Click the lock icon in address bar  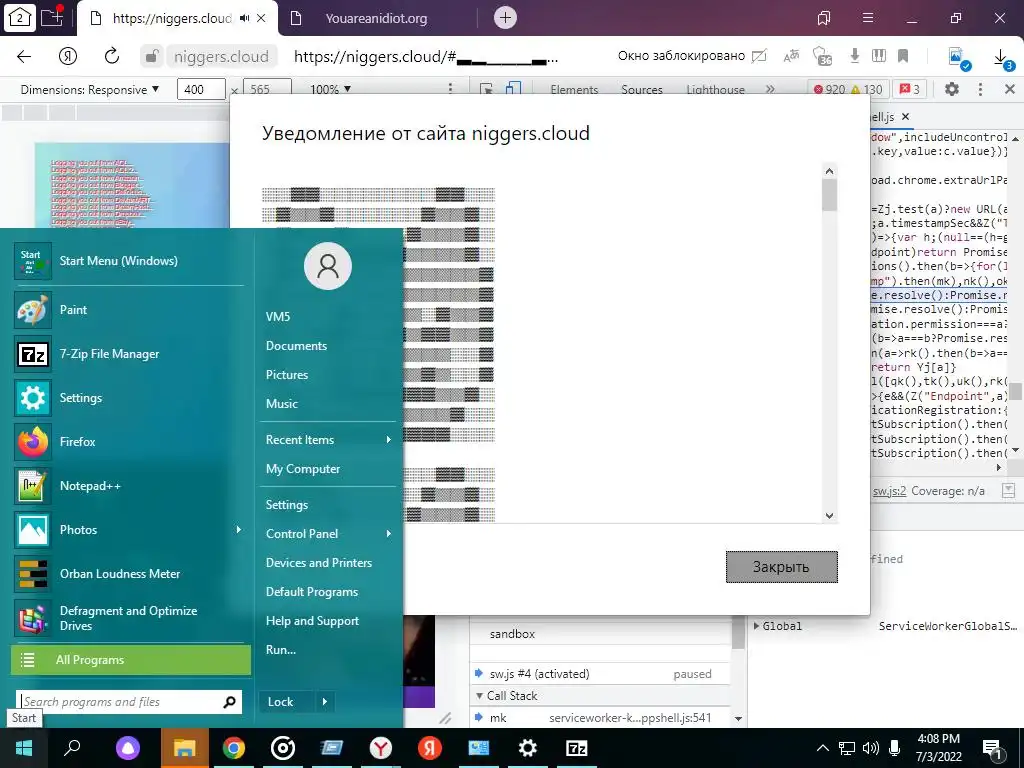(151, 56)
